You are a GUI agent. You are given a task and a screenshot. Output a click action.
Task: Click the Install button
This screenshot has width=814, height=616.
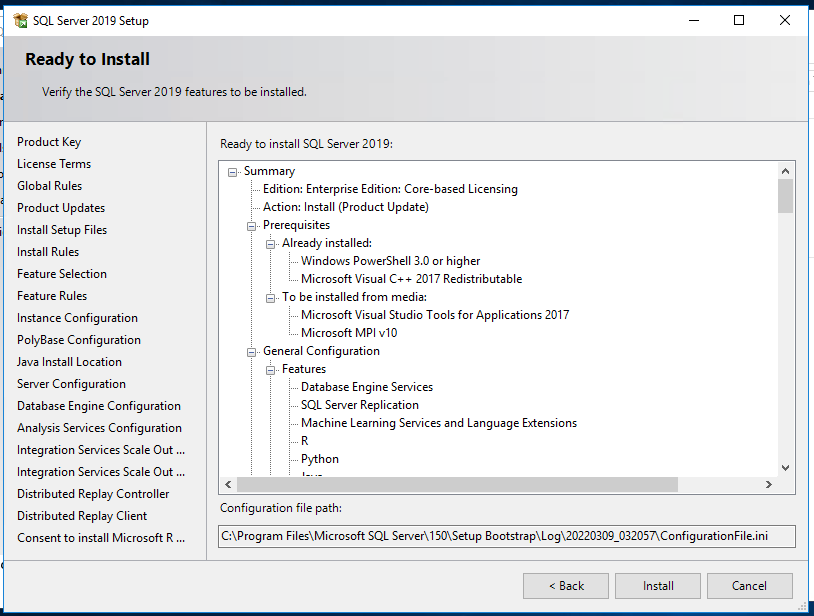click(658, 586)
